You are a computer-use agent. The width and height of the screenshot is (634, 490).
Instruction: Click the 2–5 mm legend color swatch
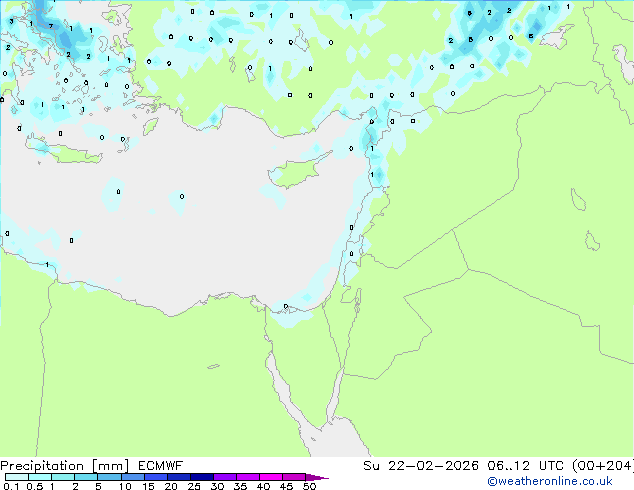(86, 477)
